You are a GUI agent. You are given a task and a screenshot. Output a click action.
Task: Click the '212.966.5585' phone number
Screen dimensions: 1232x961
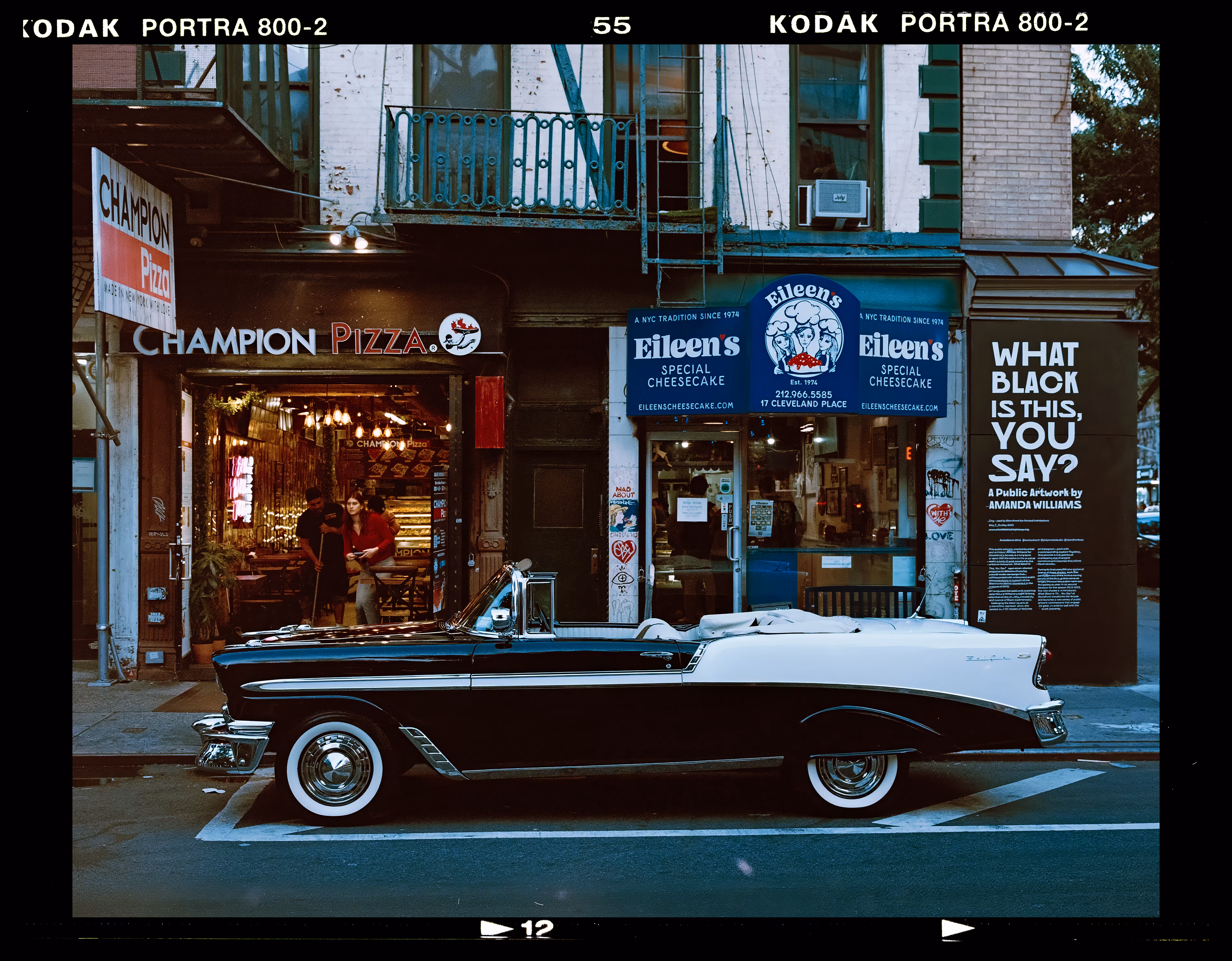pos(803,394)
